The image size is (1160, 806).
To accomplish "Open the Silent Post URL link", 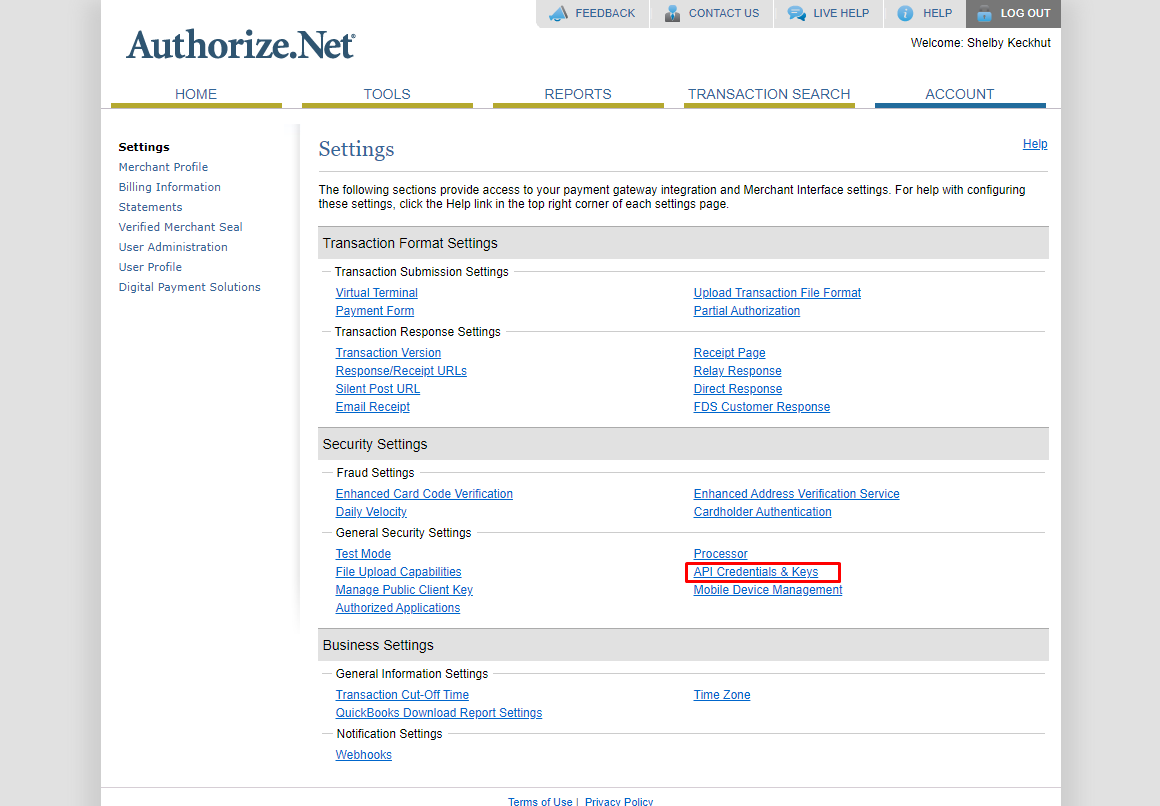I will pos(377,389).
